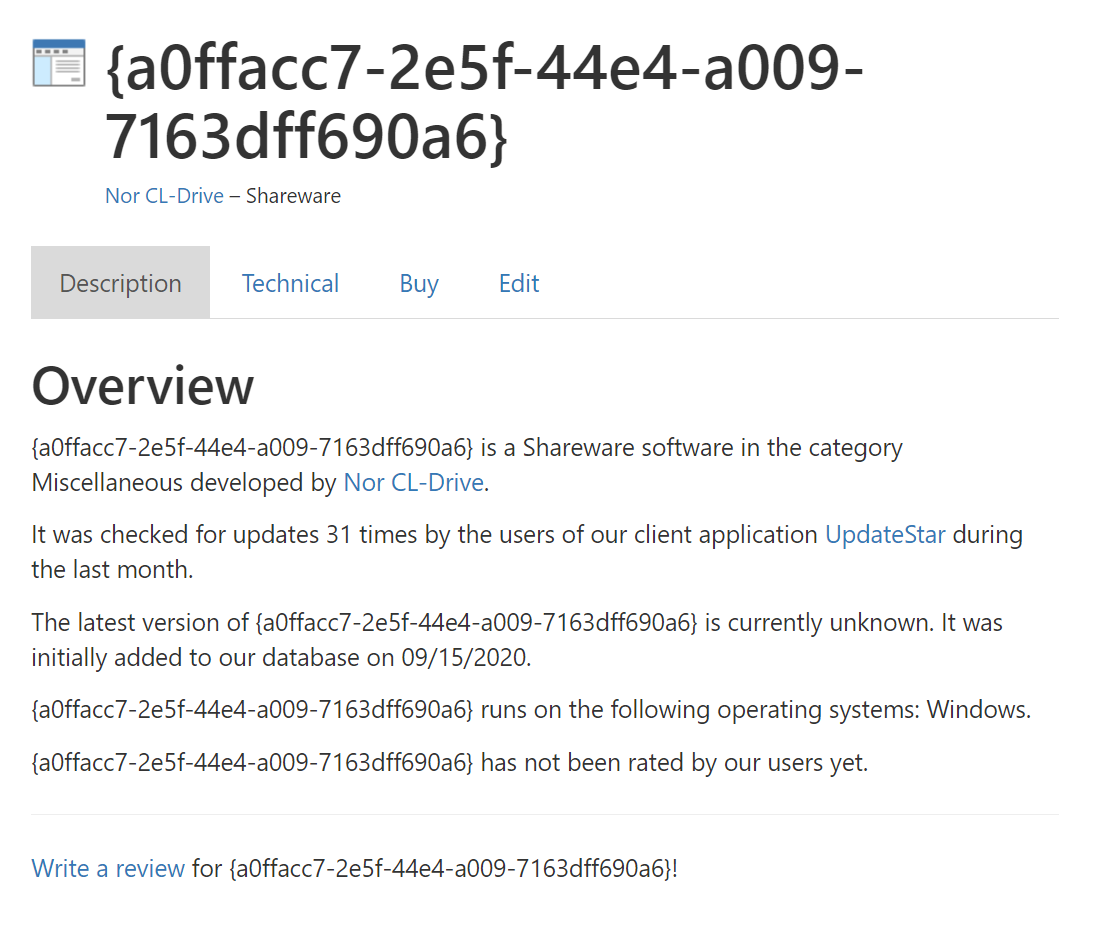This screenshot has height=940, width=1100.
Task: Click the word Windows in operating systems line
Action: point(976,710)
